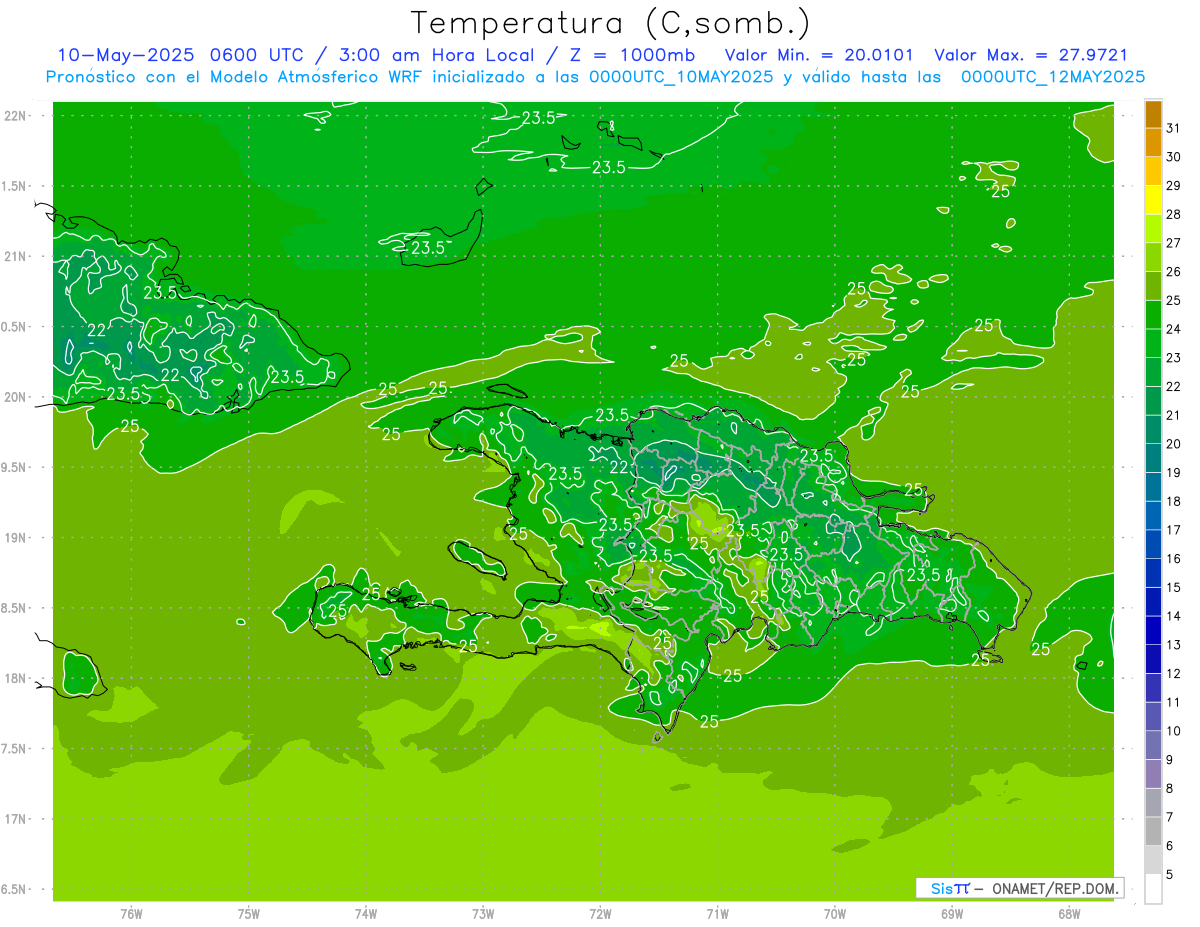Click the '24' value on the color scale
This screenshot has width=1200, height=927.
pyautogui.click(x=1174, y=329)
